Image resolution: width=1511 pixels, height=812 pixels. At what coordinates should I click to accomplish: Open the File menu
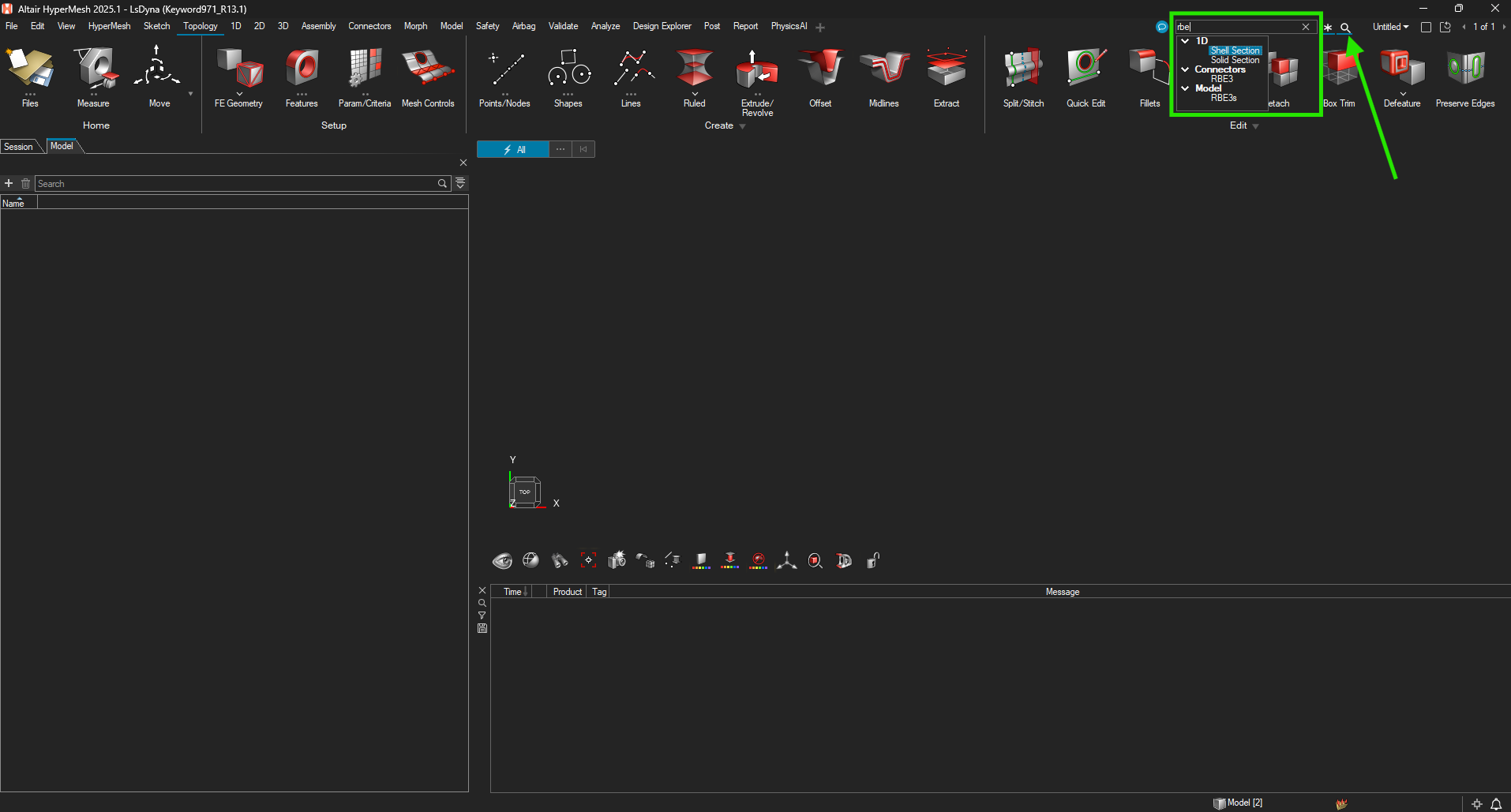pos(12,26)
